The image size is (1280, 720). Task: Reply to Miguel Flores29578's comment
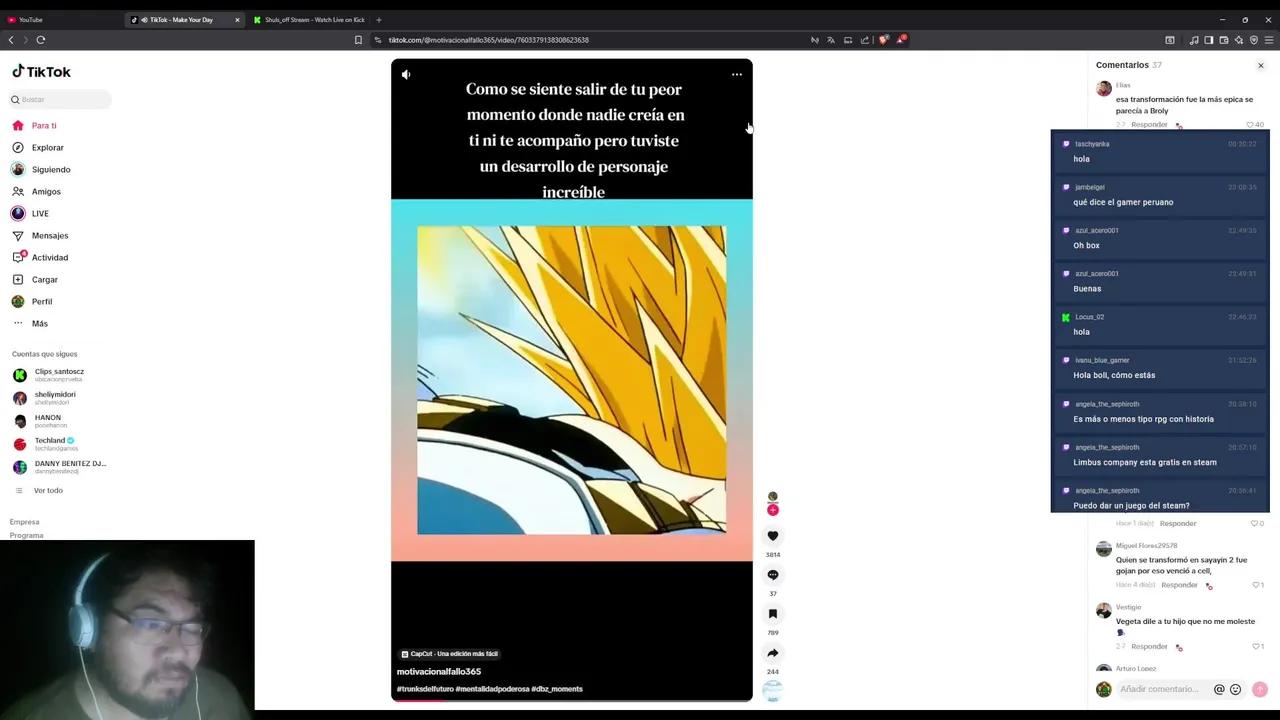point(1179,585)
